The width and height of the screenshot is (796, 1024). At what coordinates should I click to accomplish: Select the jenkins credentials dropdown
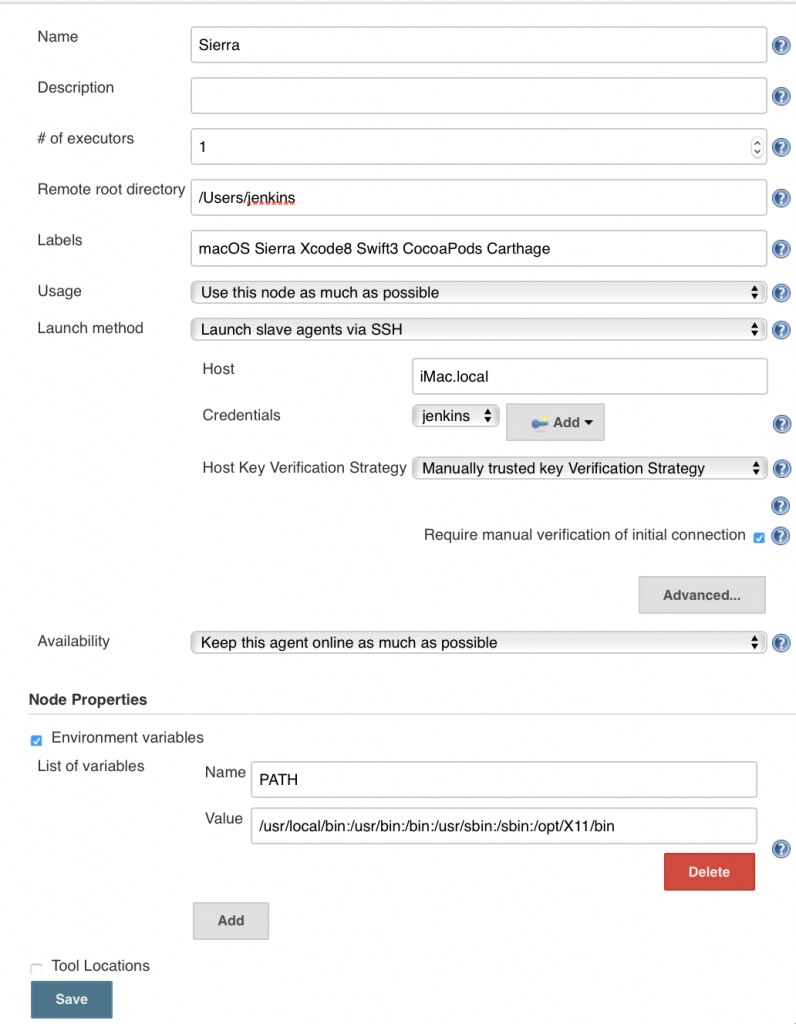[455, 416]
